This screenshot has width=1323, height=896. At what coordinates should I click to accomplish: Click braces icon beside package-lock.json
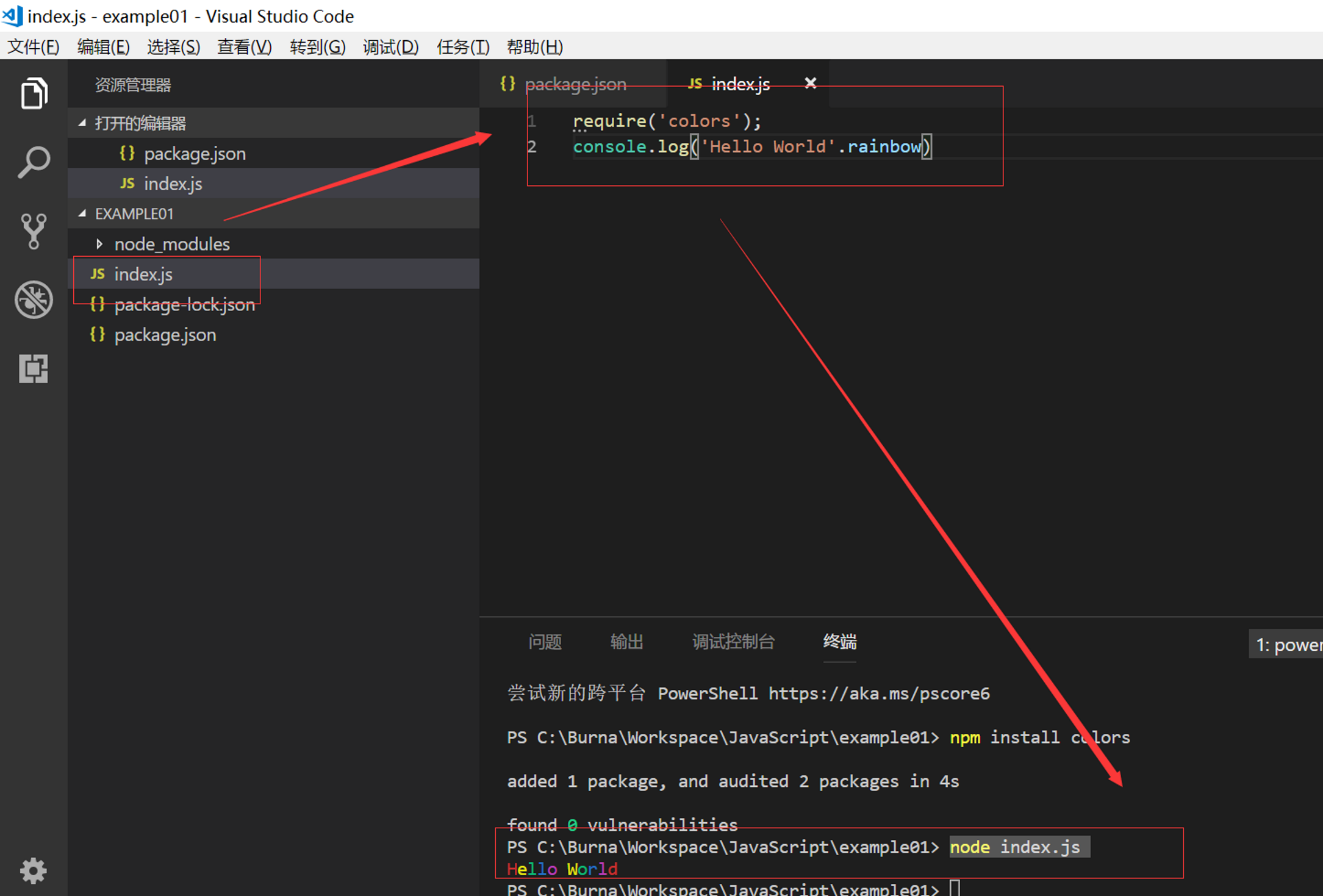point(97,304)
